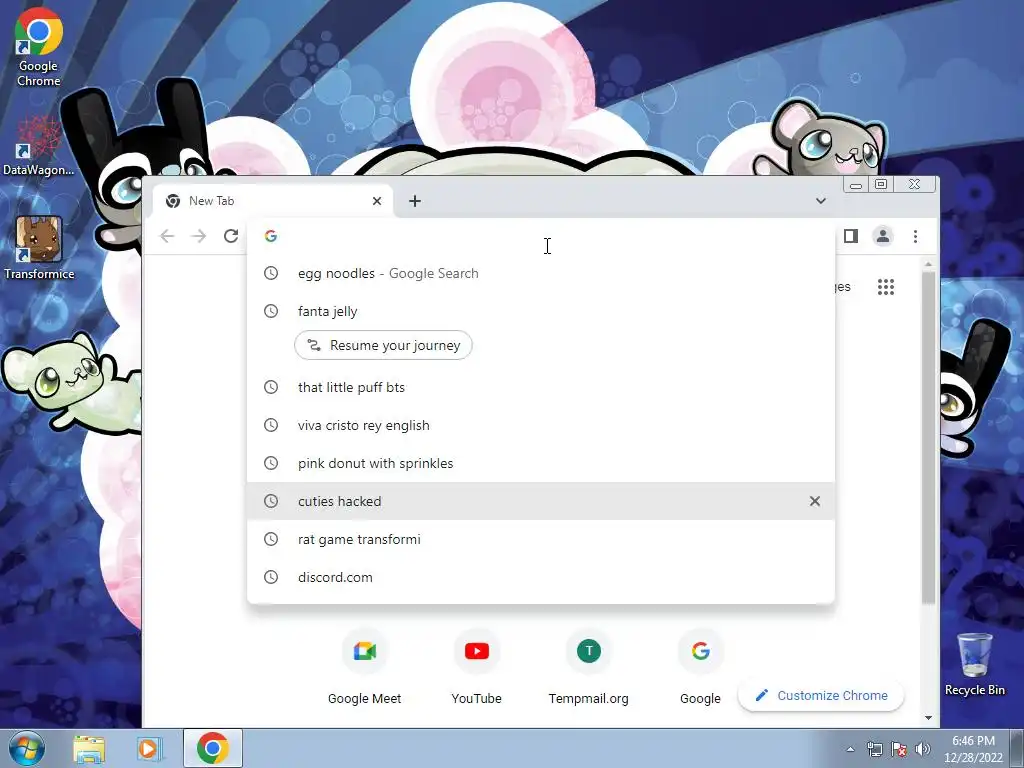Open the Action Center flag icon
The height and width of the screenshot is (768, 1024).
pyautogui.click(x=899, y=749)
